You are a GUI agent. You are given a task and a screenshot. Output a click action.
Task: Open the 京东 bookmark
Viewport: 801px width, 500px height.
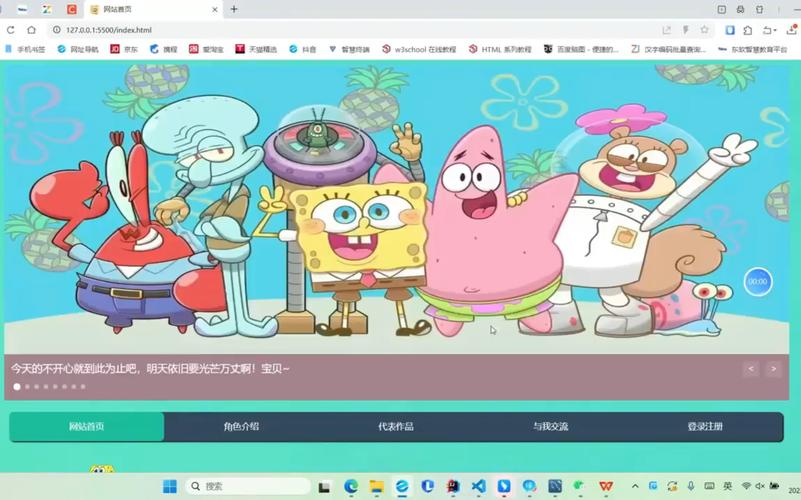[x=124, y=49]
